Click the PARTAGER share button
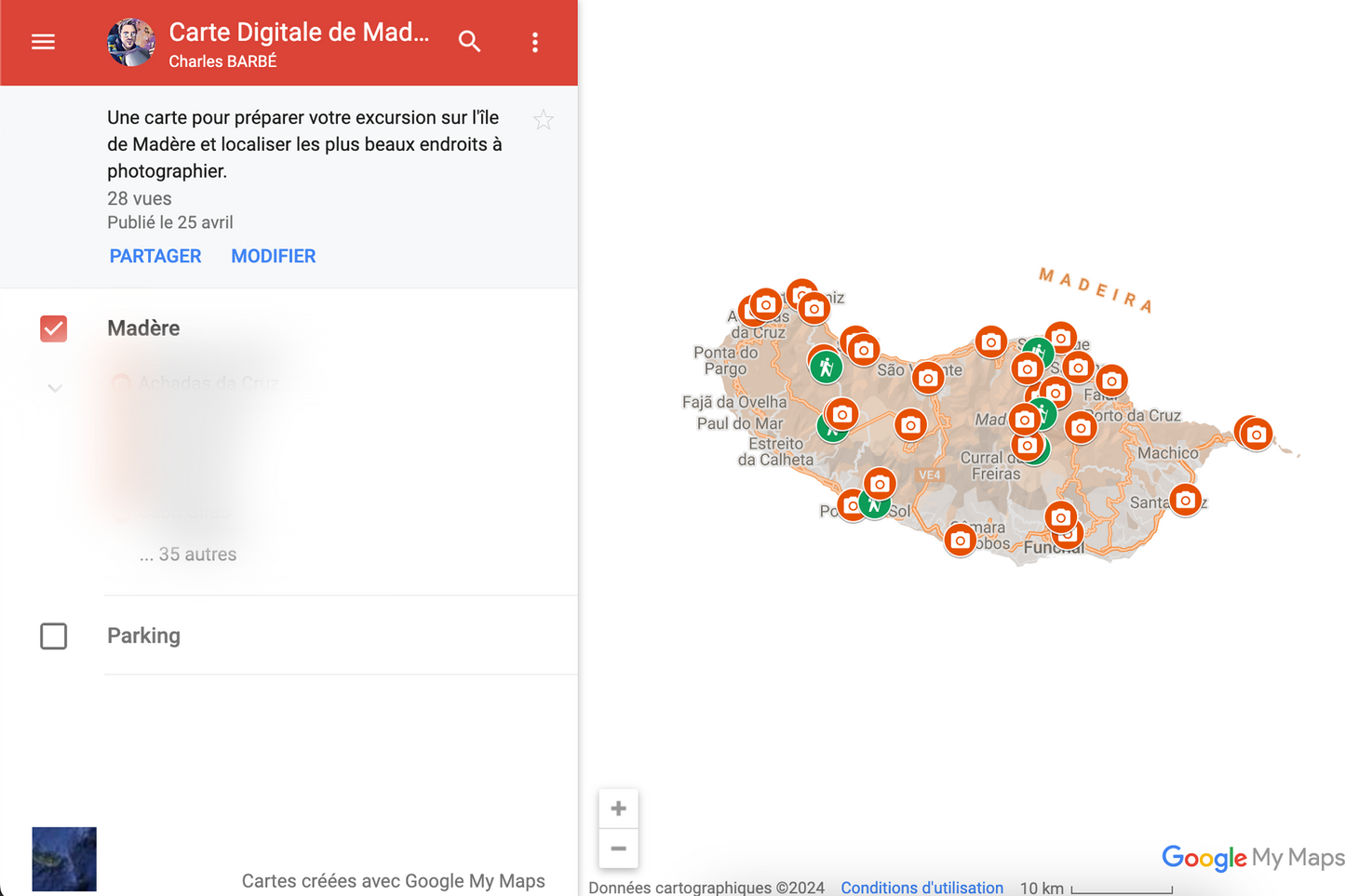Screen dimensions: 1345x896 (x=155, y=256)
